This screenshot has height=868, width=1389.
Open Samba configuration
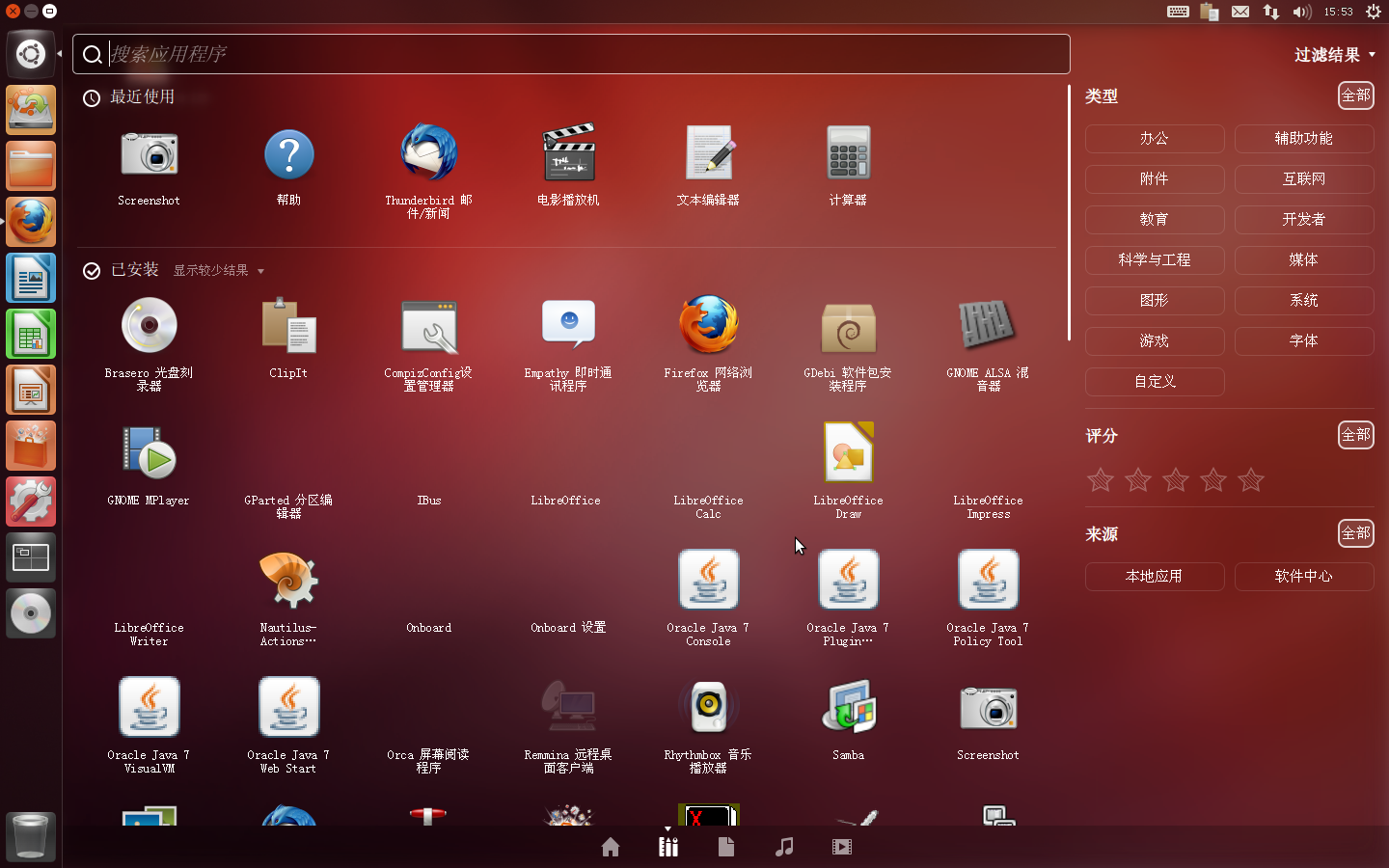tap(848, 719)
